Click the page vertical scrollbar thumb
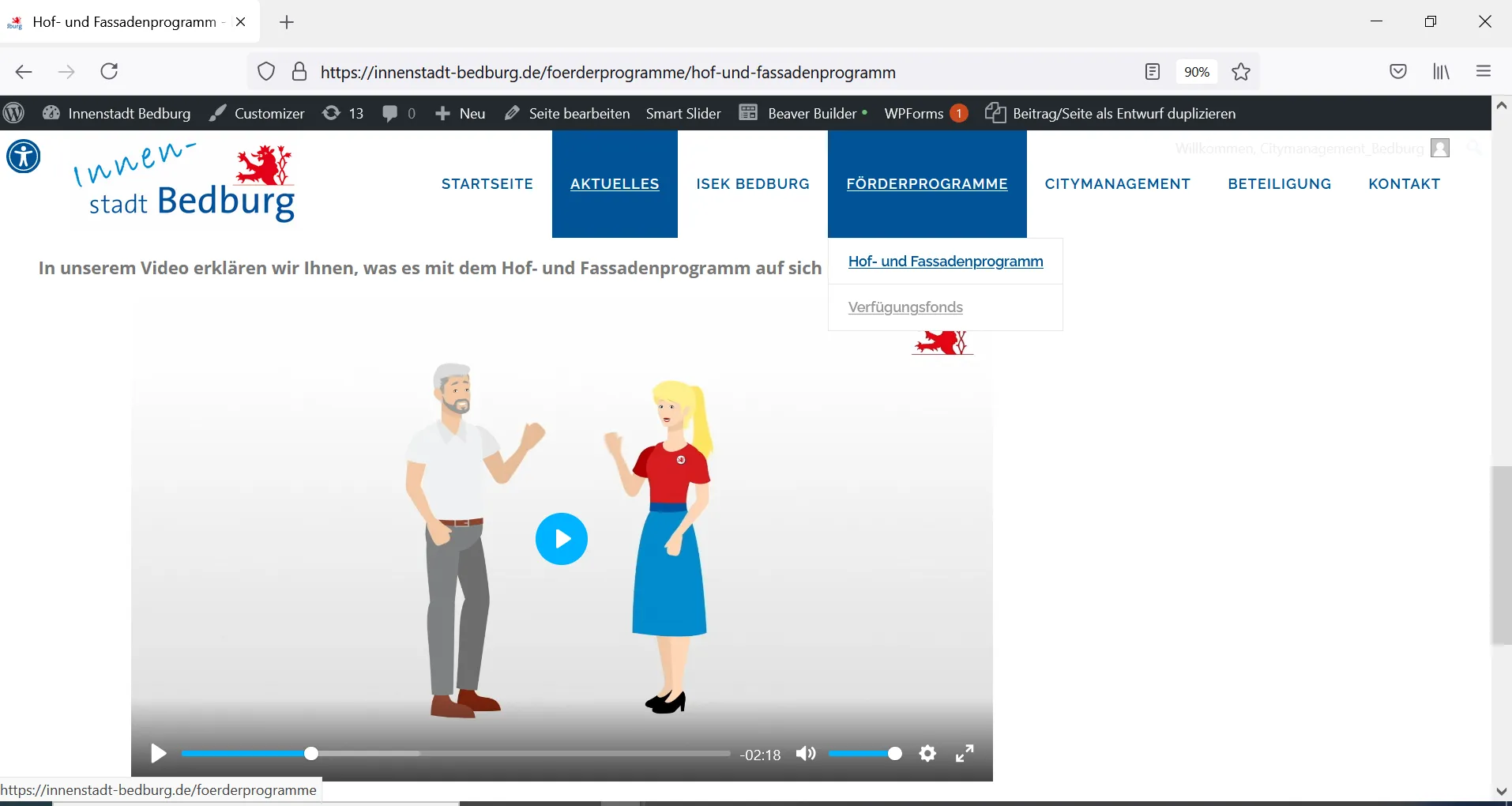Viewport: 1512px width, 806px height. tap(1501, 556)
